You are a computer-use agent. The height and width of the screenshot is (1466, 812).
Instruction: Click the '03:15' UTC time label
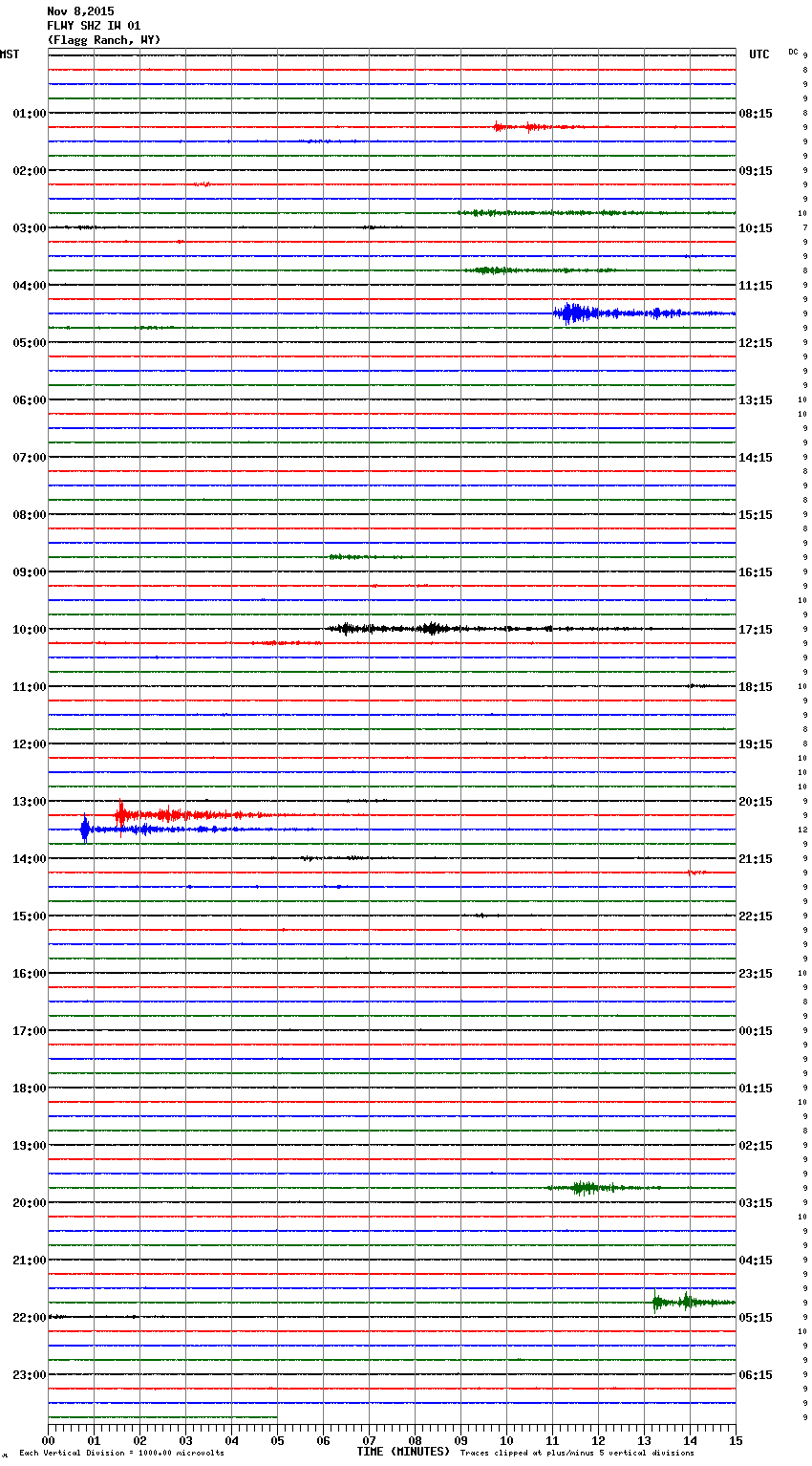coord(756,1203)
